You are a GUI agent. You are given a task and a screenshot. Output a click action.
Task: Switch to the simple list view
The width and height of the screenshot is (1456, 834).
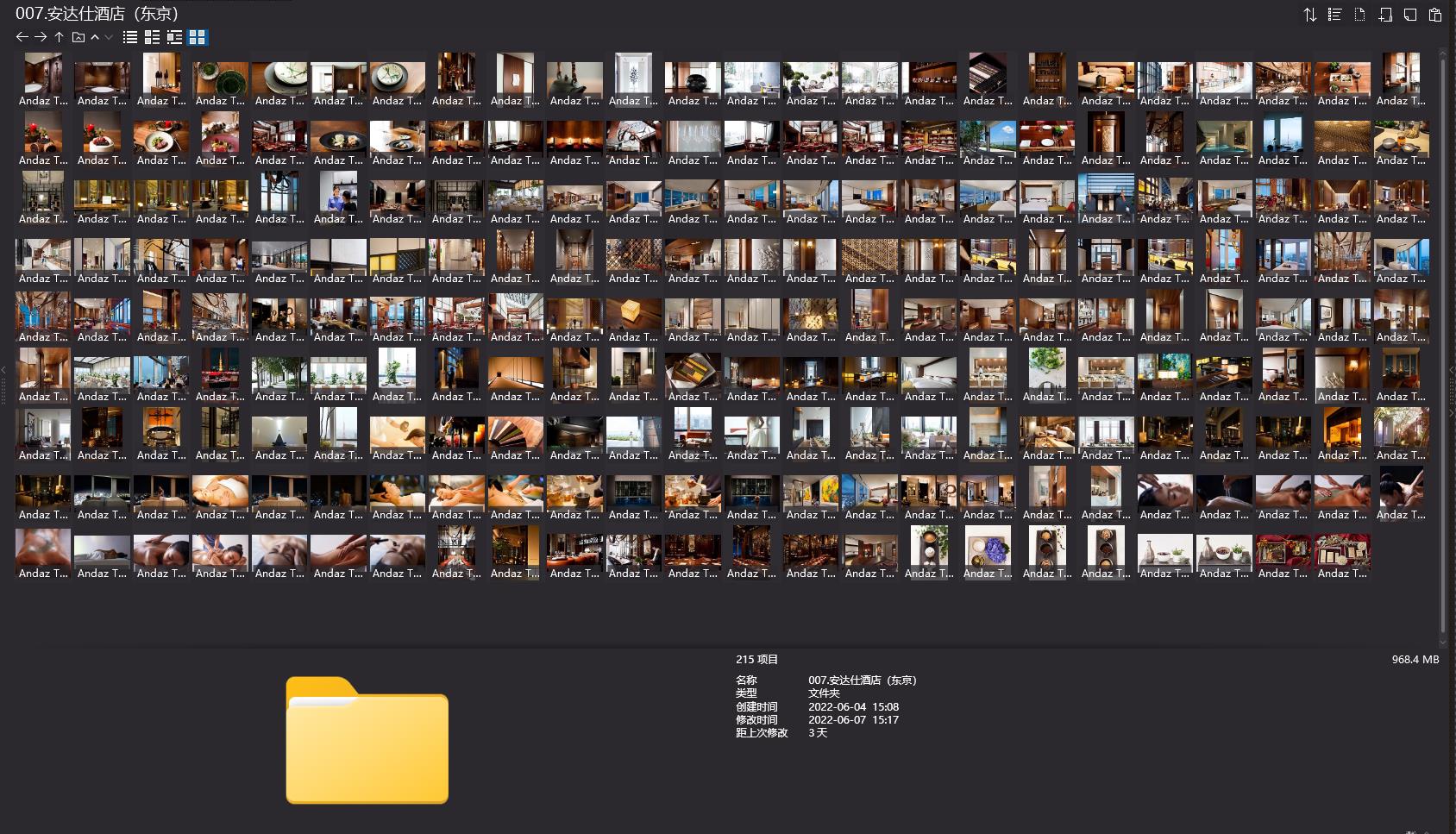(130, 37)
